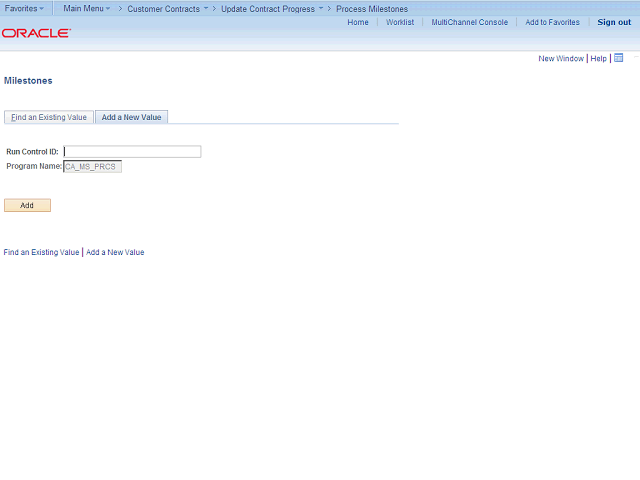Click bottom Find an Existing Value link

(41, 252)
